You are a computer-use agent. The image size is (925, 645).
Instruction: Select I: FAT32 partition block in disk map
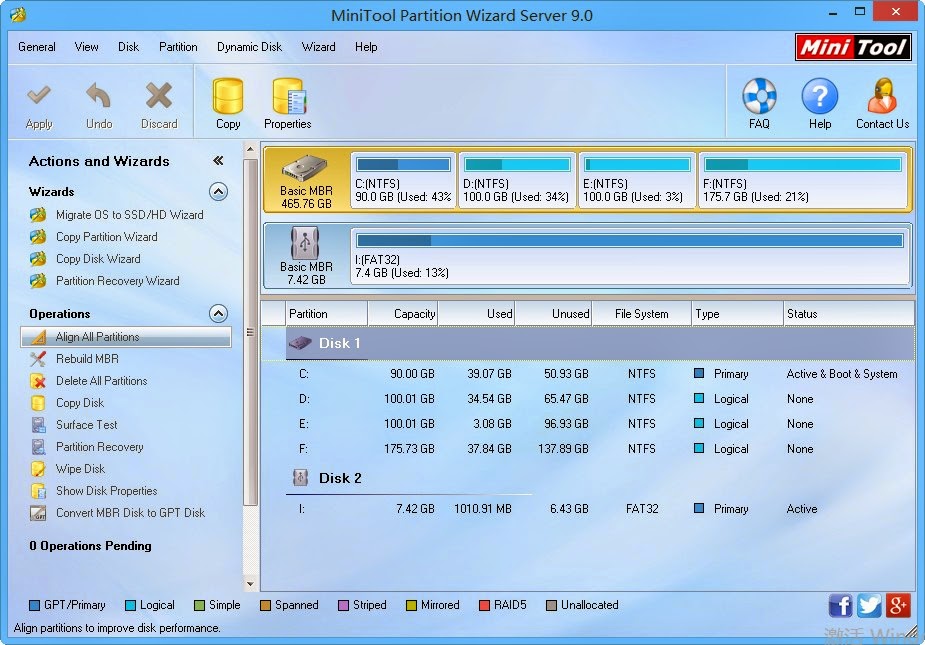[x=629, y=256]
